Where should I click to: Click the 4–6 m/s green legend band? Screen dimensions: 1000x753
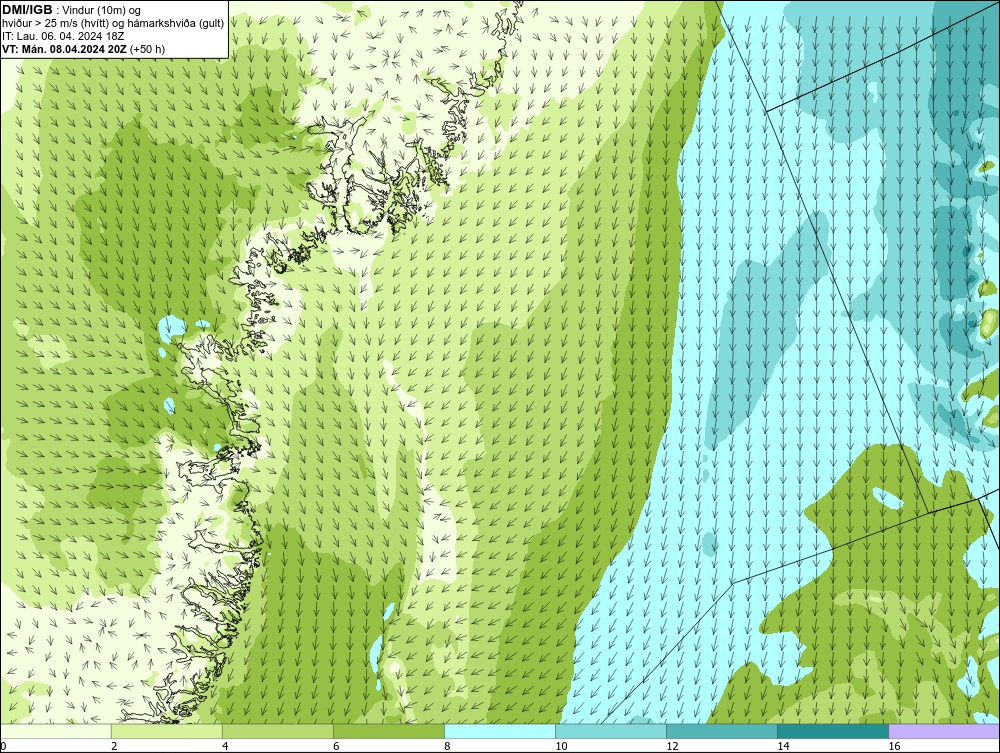click(278, 731)
